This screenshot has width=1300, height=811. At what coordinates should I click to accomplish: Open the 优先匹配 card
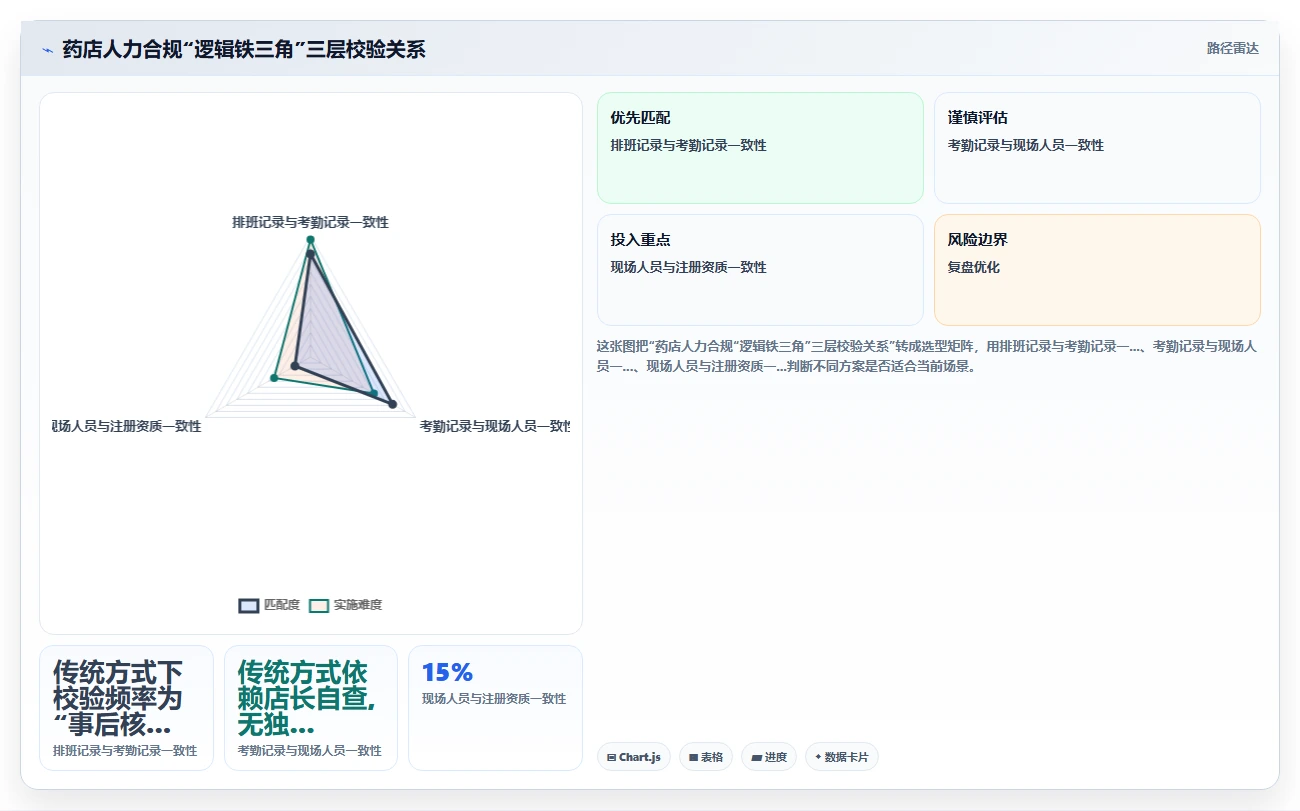pyautogui.click(x=760, y=148)
